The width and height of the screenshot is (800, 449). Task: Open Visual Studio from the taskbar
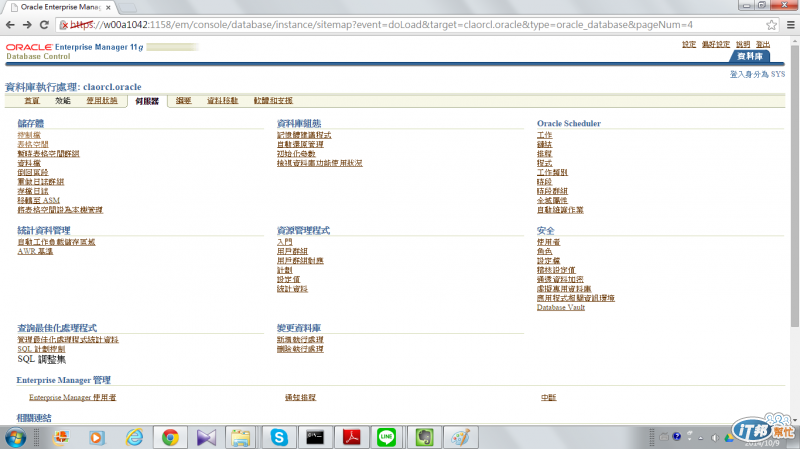point(206,438)
